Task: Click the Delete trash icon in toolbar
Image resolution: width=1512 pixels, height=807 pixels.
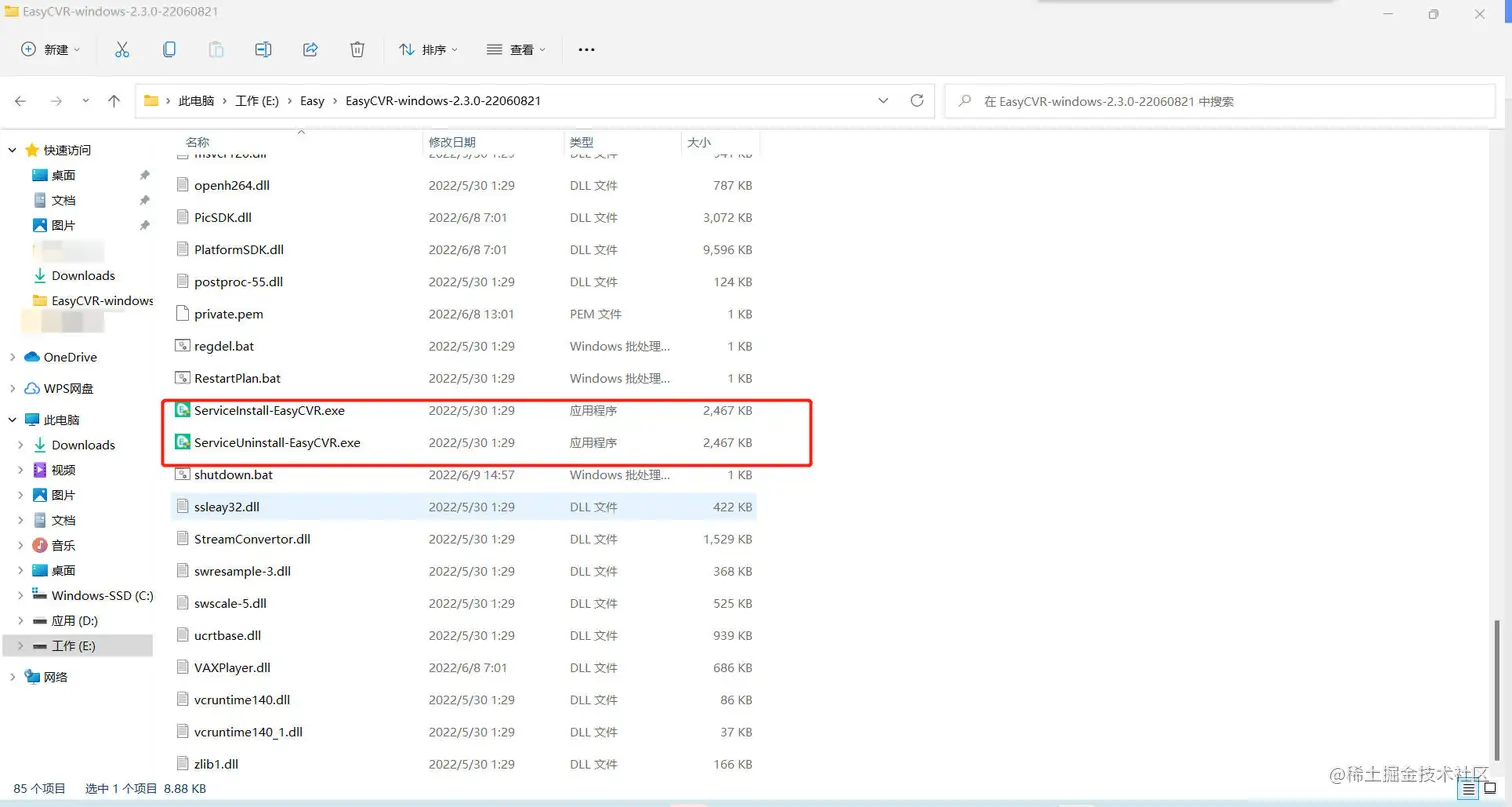Action: pos(357,49)
